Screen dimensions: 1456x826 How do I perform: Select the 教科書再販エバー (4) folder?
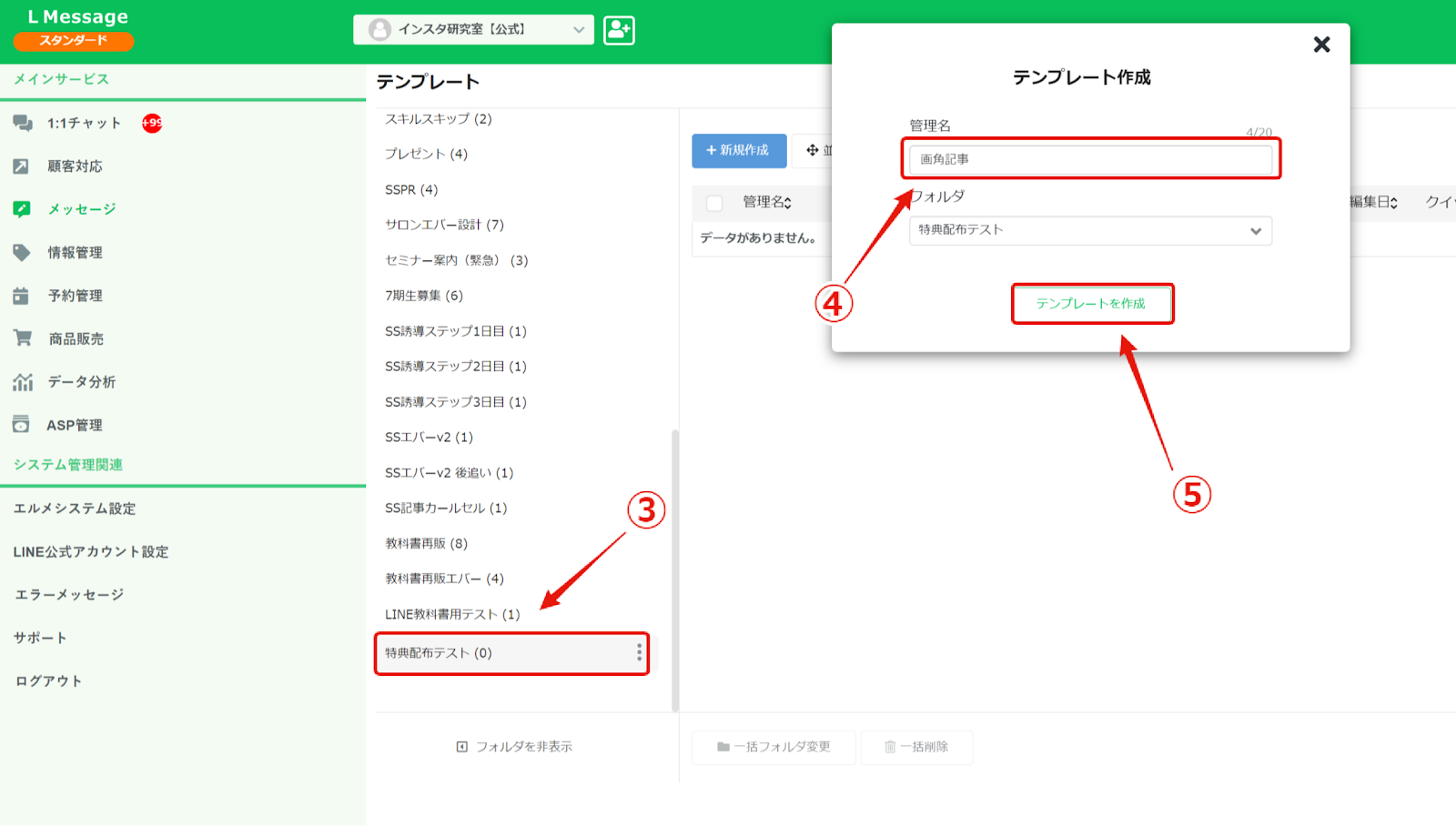pyautogui.click(x=444, y=579)
